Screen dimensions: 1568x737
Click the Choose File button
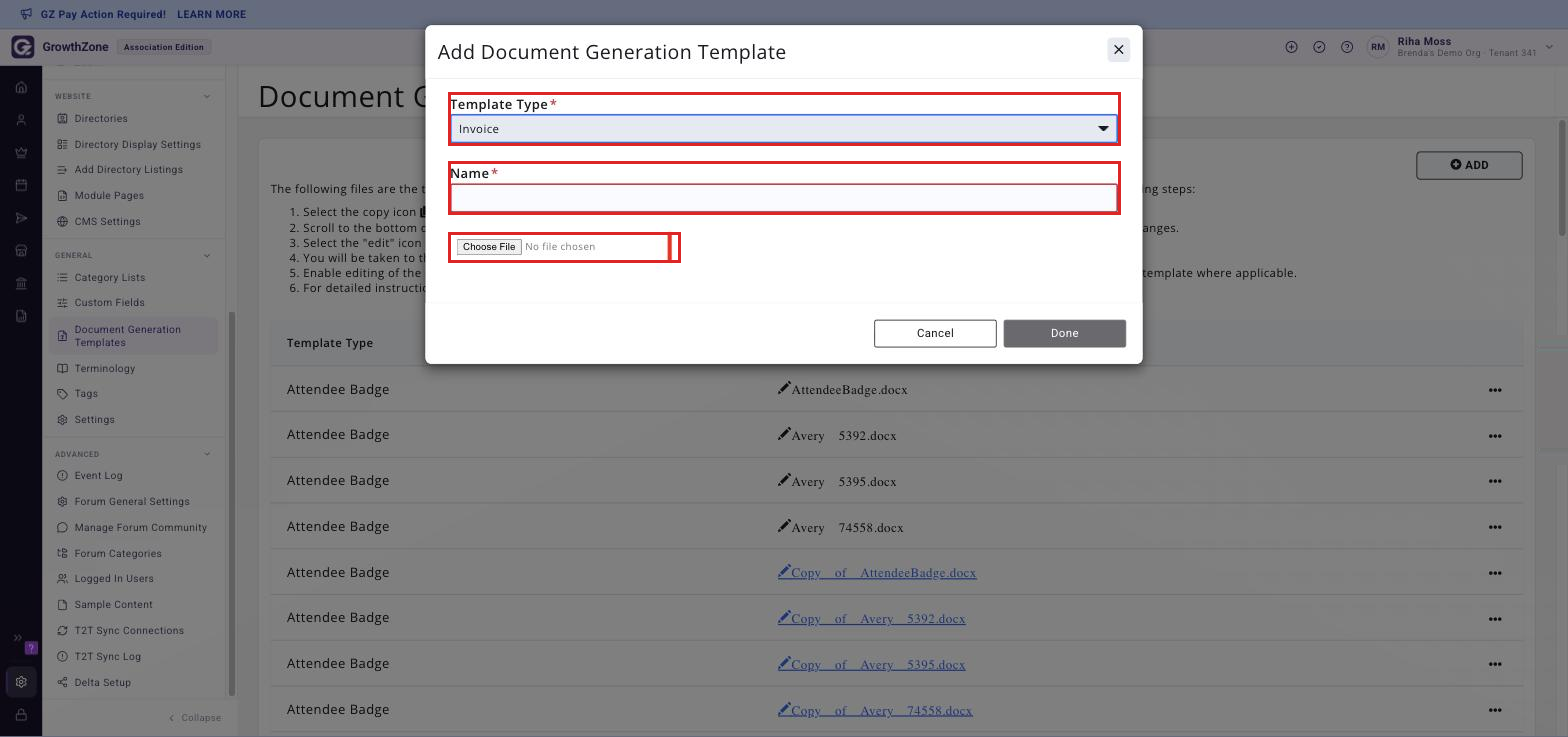point(489,247)
